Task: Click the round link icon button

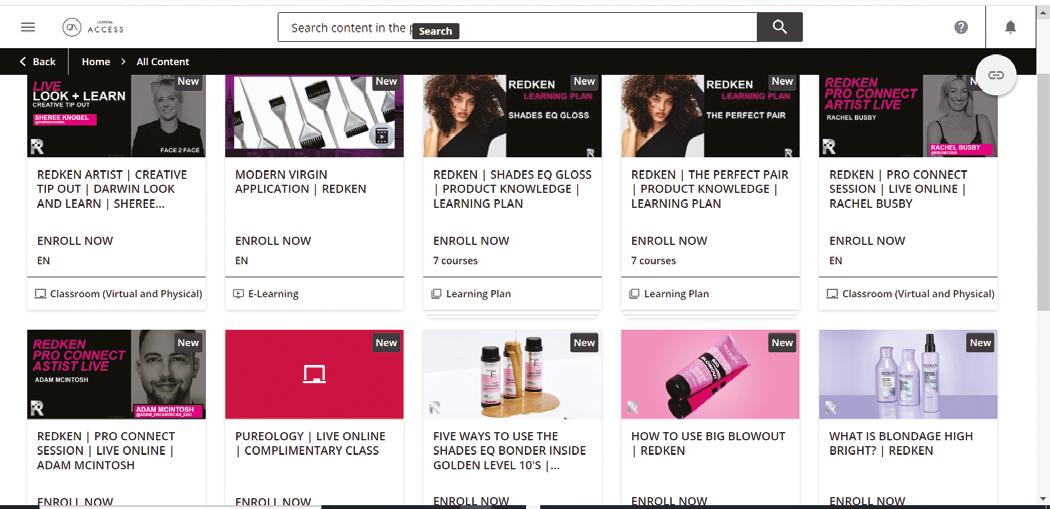Action: pos(996,75)
